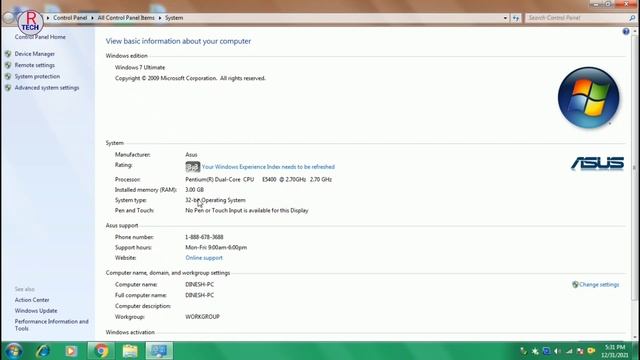This screenshot has height=360, width=640.
Task: Click the Windows 7 logo image
Action: (x=589, y=98)
